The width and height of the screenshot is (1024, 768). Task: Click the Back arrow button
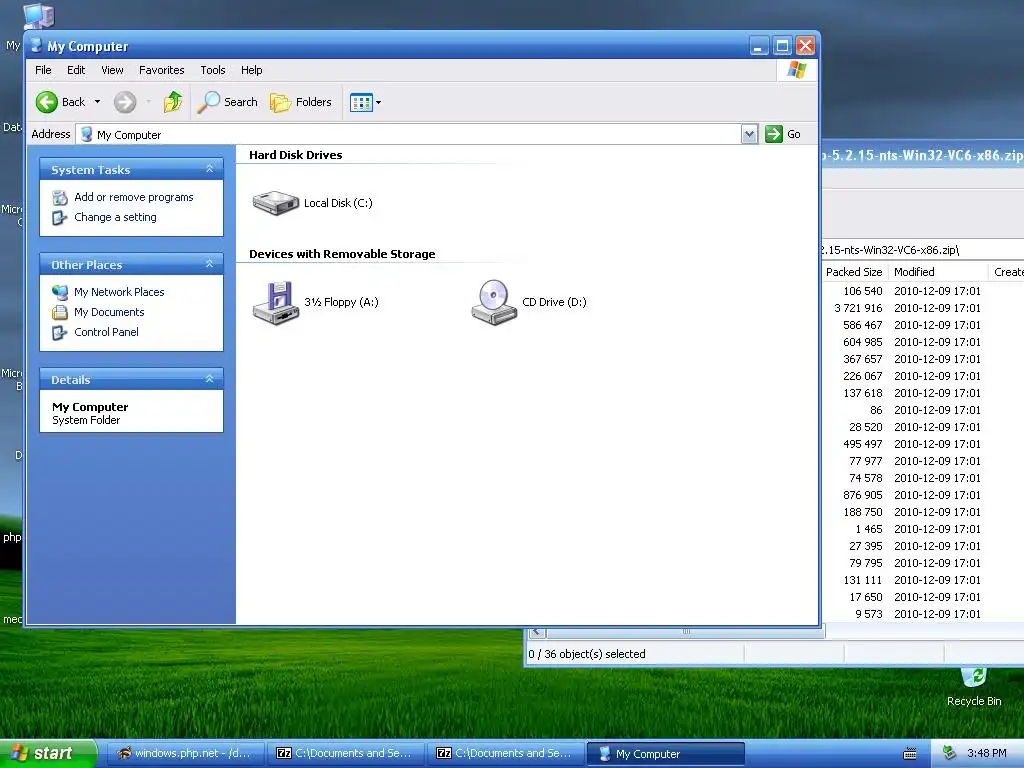point(47,102)
